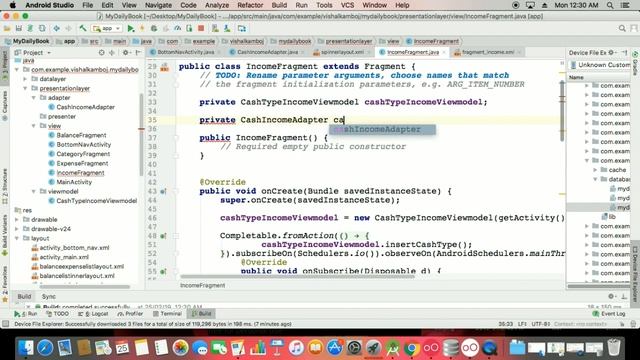The height and width of the screenshot is (360, 640).
Task: Switch to the CashIncomeAdapter.java tab
Action: click(x=267, y=52)
